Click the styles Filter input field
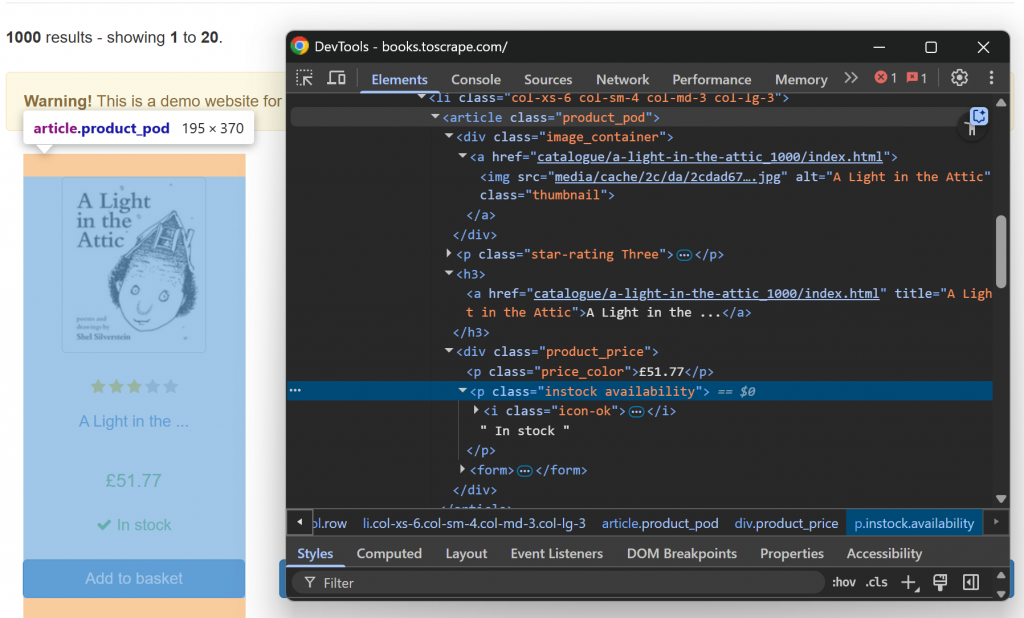Image resolution: width=1024 pixels, height=618 pixels. coord(560,582)
